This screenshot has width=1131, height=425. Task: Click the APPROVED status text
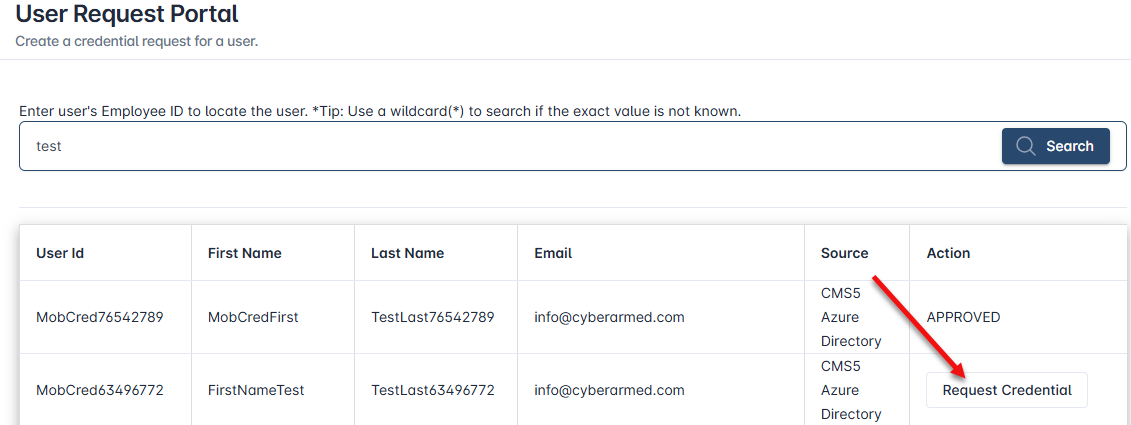coord(963,317)
